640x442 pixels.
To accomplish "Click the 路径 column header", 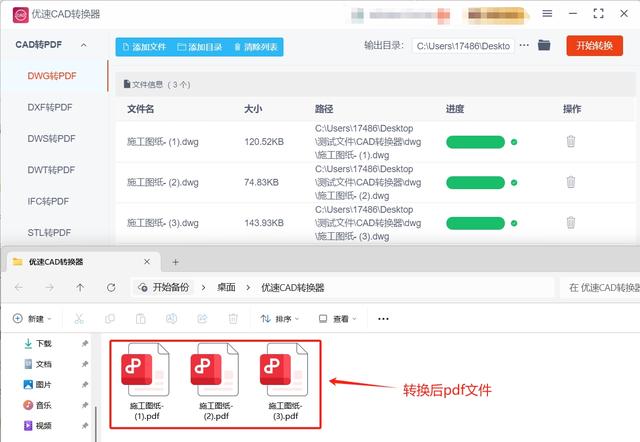I will [x=324, y=109].
